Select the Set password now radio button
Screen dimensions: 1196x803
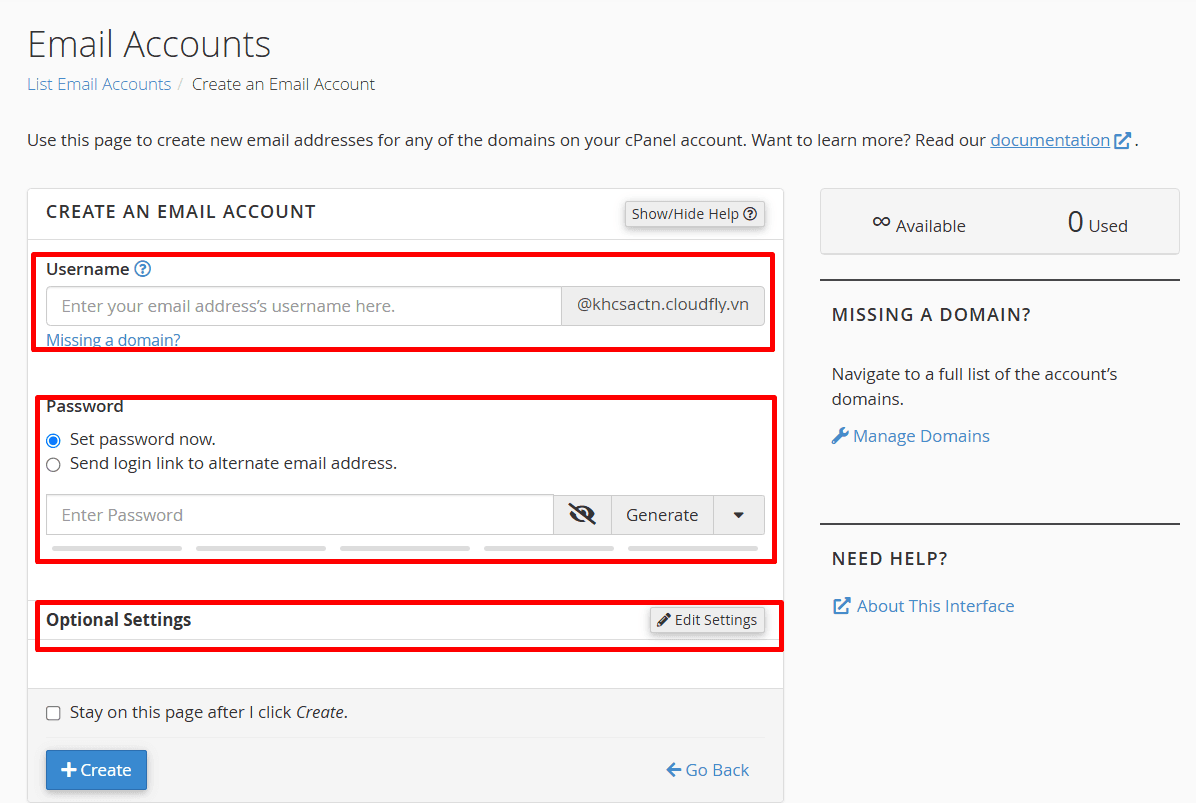(53, 440)
